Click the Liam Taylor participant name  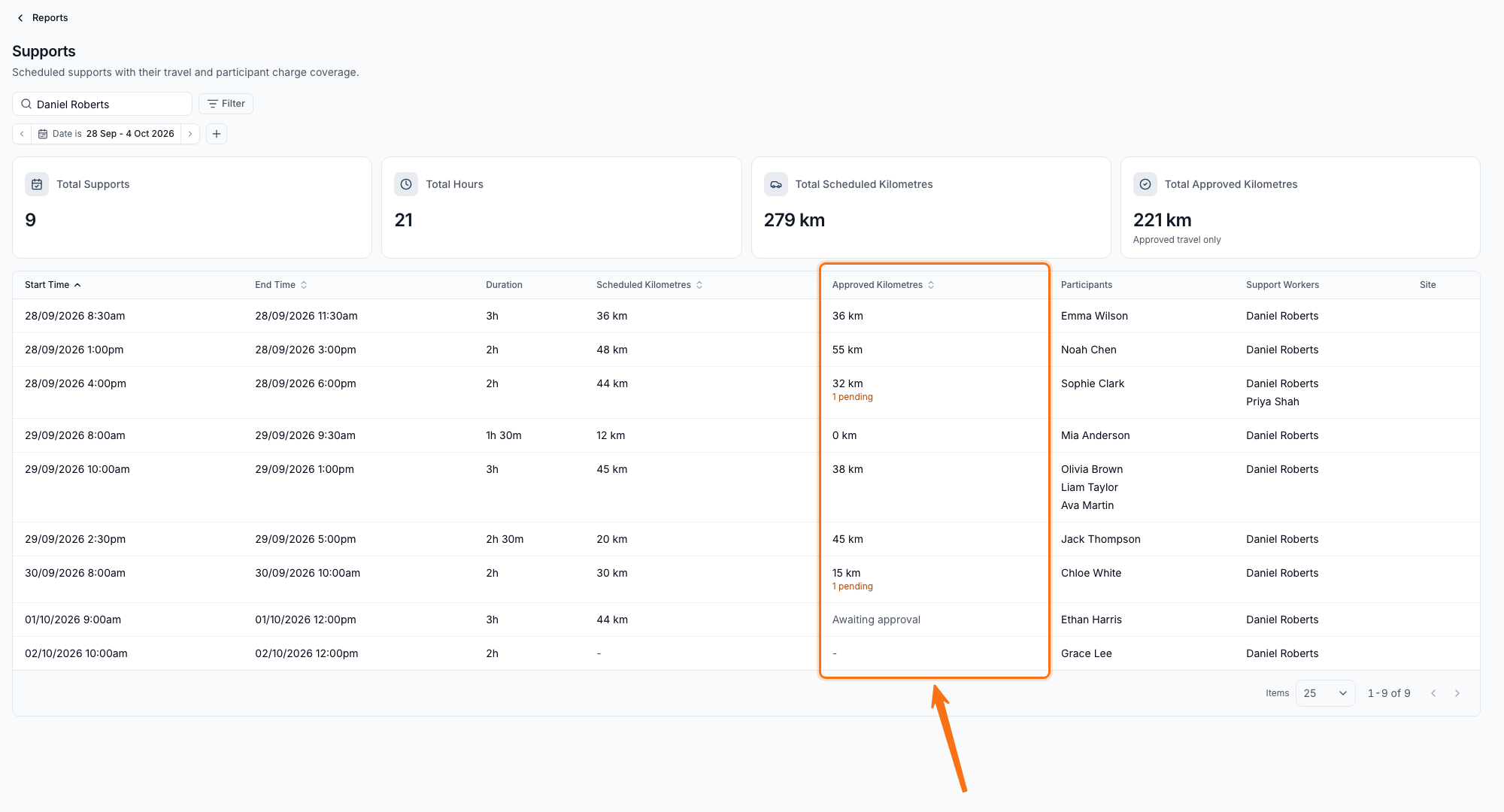(x=1090, y=487)
